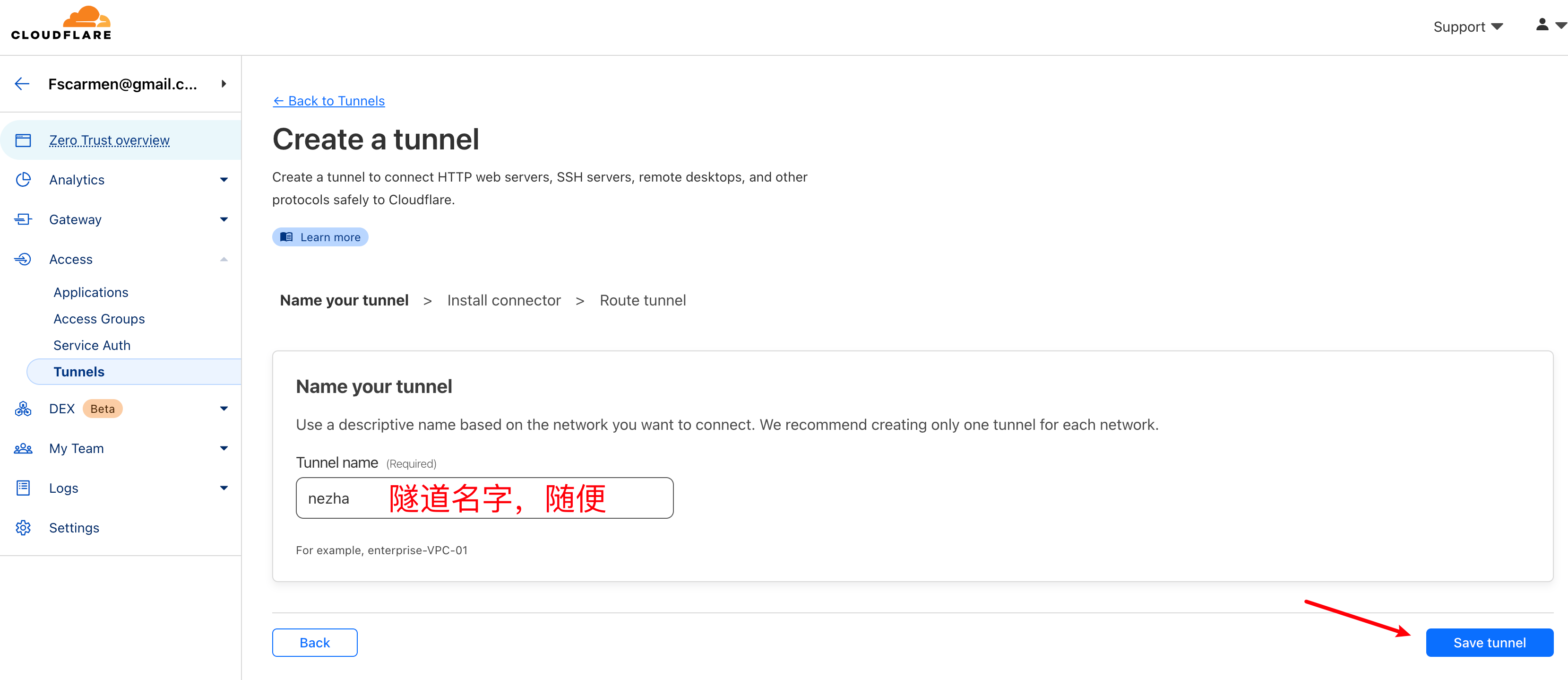The image size is (1568, 680).
Task: Open Service Auth menu item
Action: (92, 346)
